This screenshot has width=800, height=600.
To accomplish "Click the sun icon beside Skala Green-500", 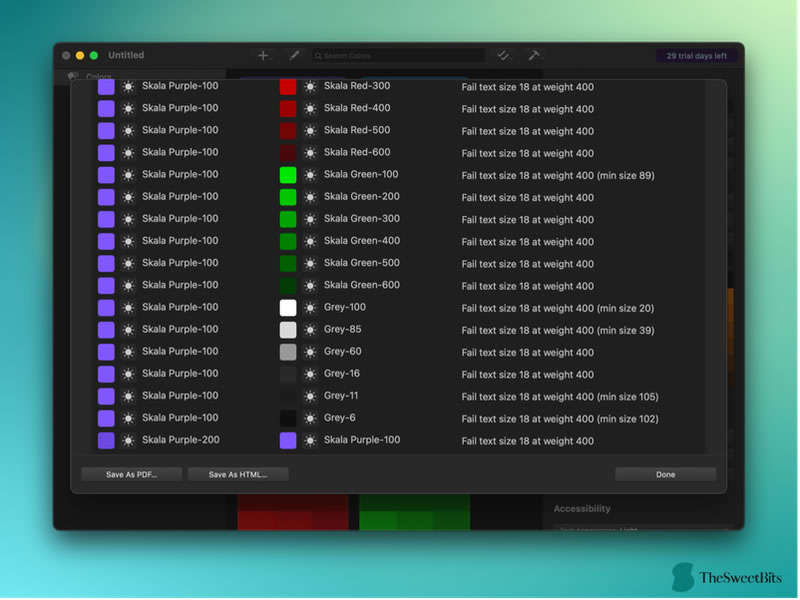I will click(310, 263).
